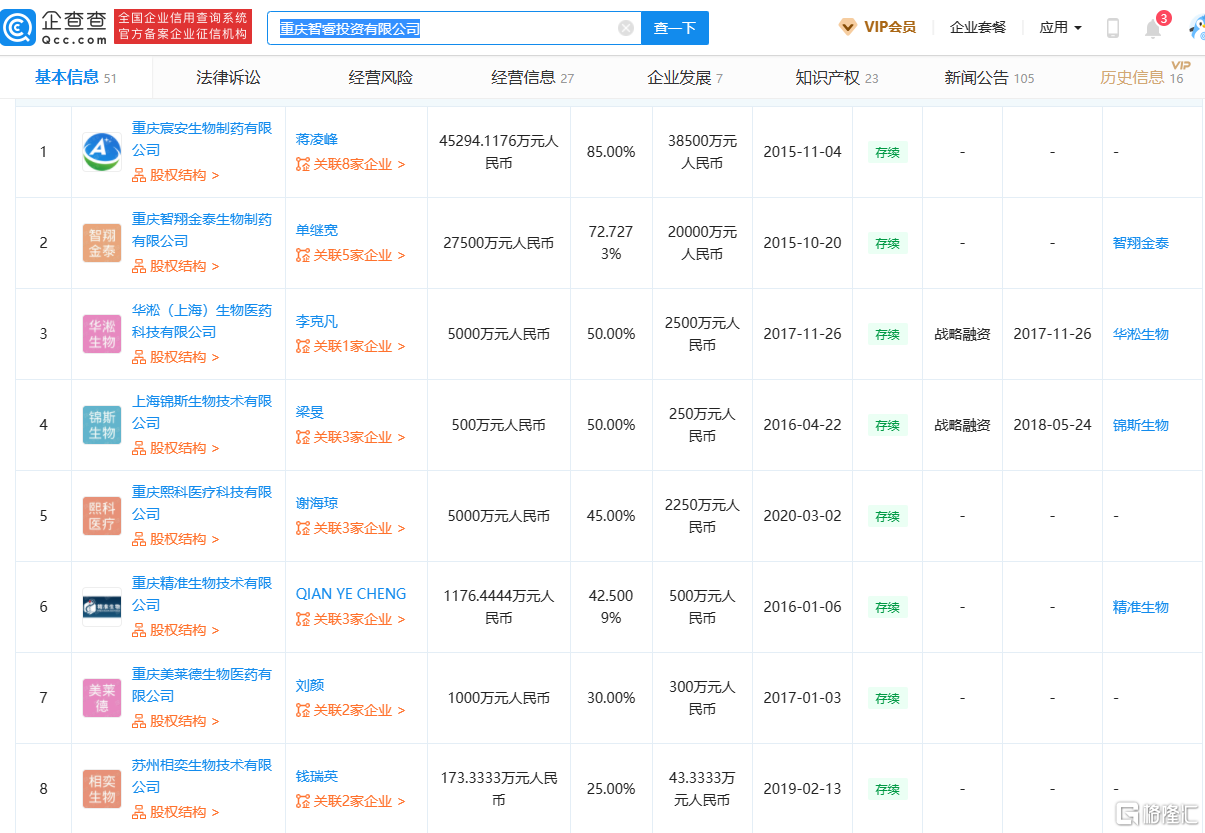Expand 关联1家企业 under 李克凡

(x=351, y=346)
